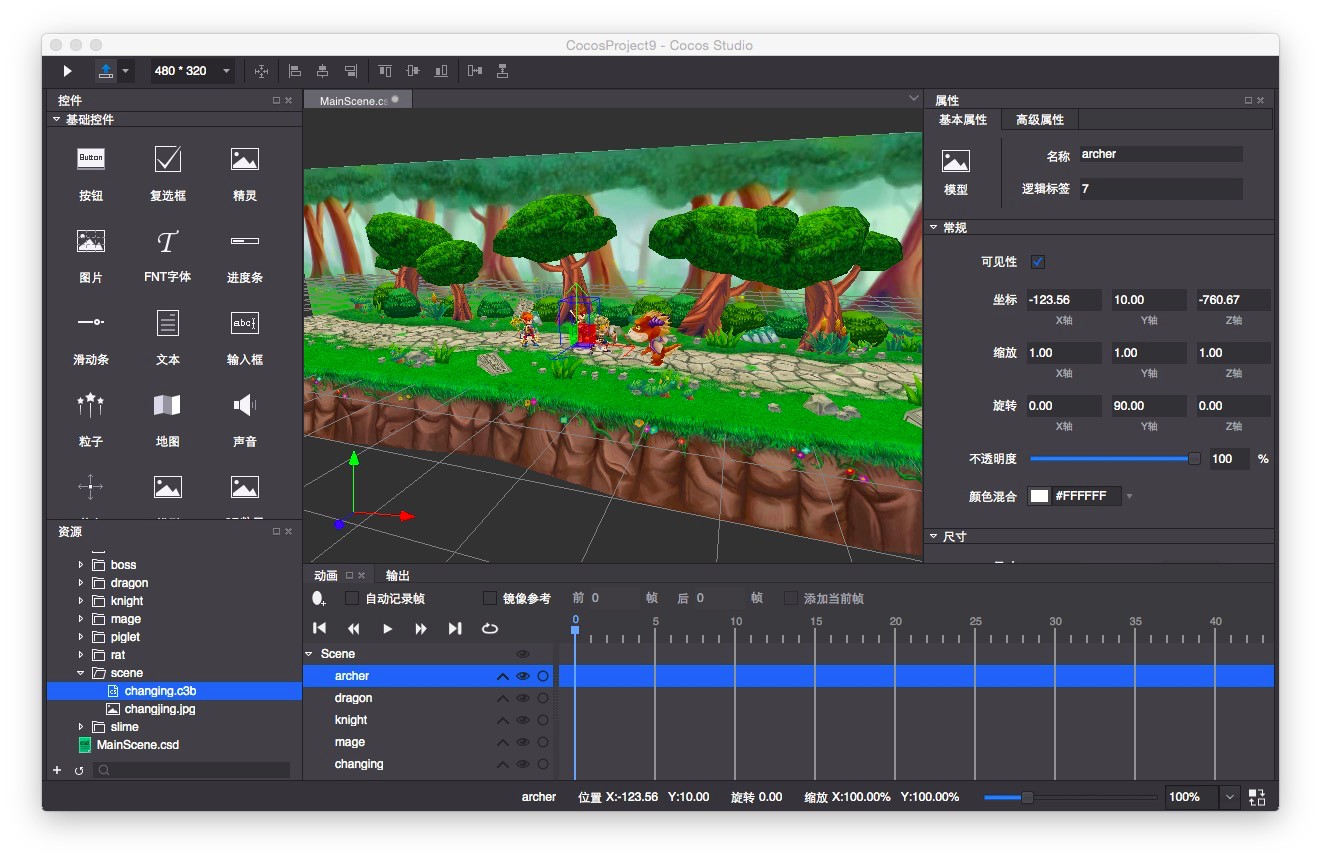This screenshot has height=861, width=1321.
Task: Add a new resource with plus icon
Action: (x=57, y=771)
